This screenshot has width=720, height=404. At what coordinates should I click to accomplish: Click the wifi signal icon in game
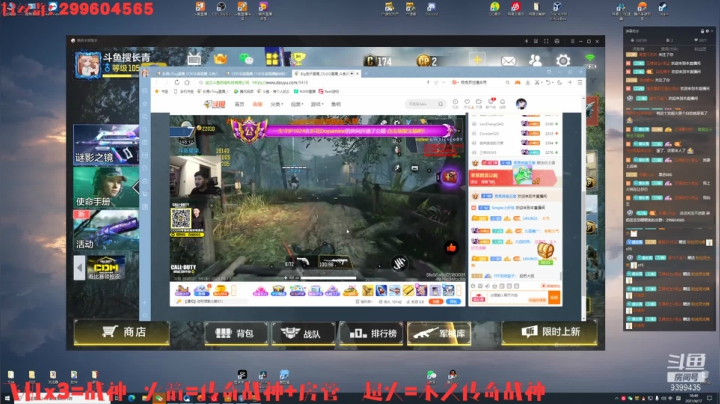pos(590,58)
